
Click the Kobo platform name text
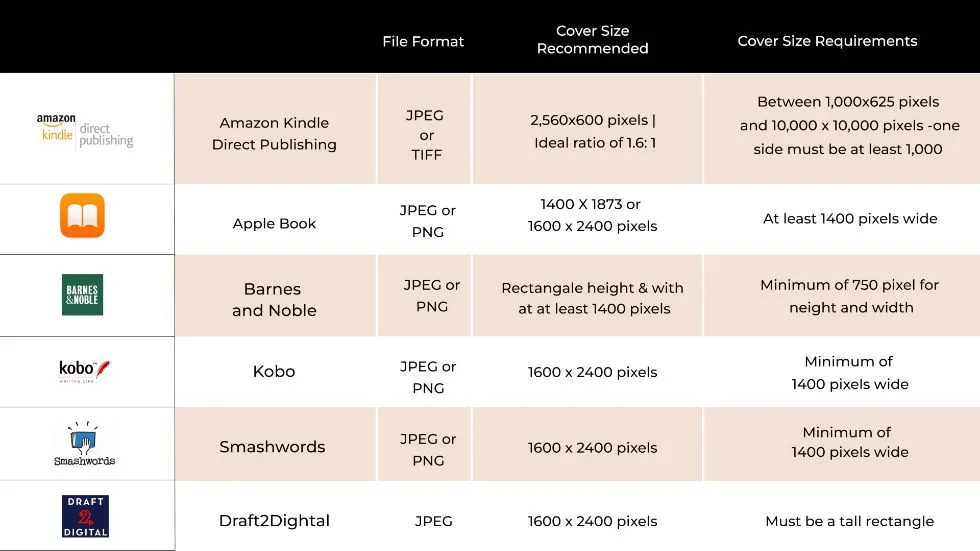point(274,371)
